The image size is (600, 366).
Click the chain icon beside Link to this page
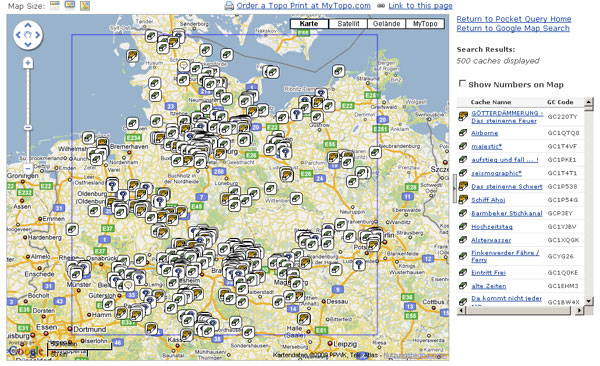click(381, 6)
